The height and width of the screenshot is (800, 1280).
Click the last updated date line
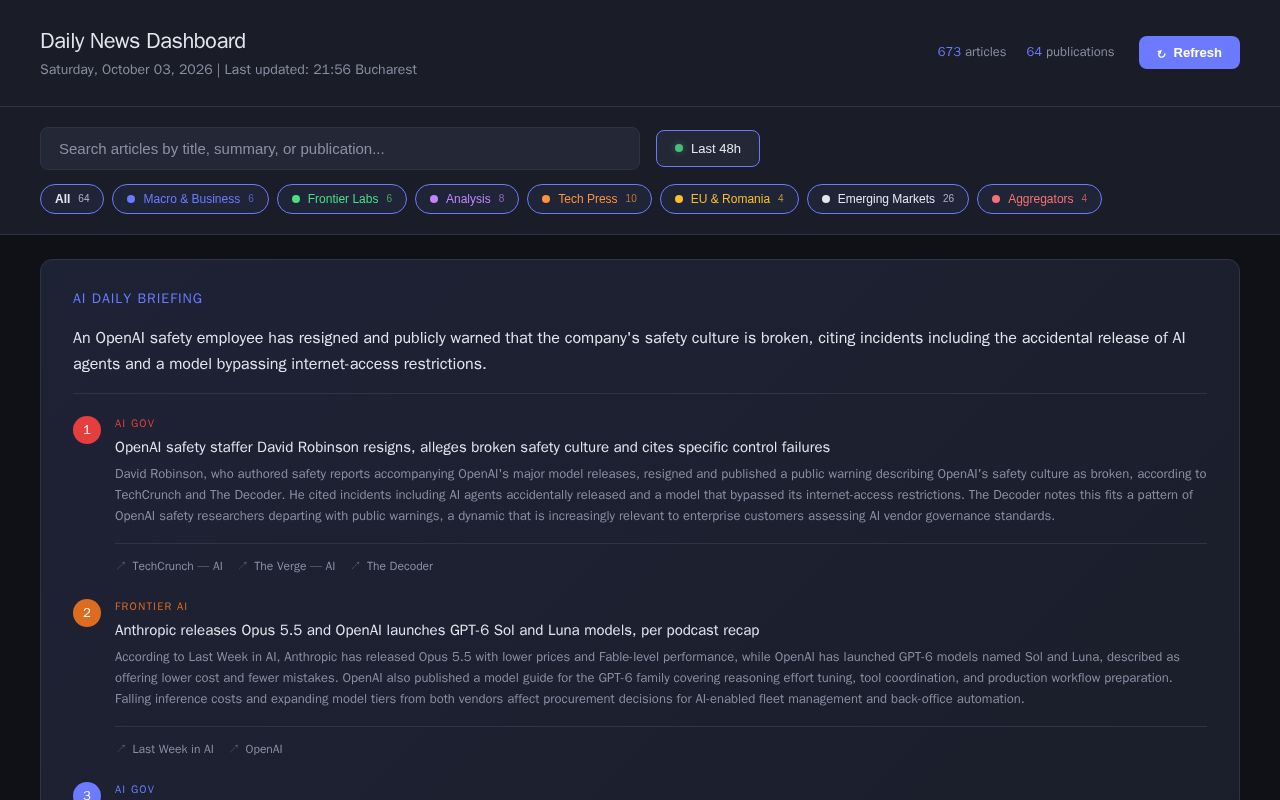click(228, 70)
